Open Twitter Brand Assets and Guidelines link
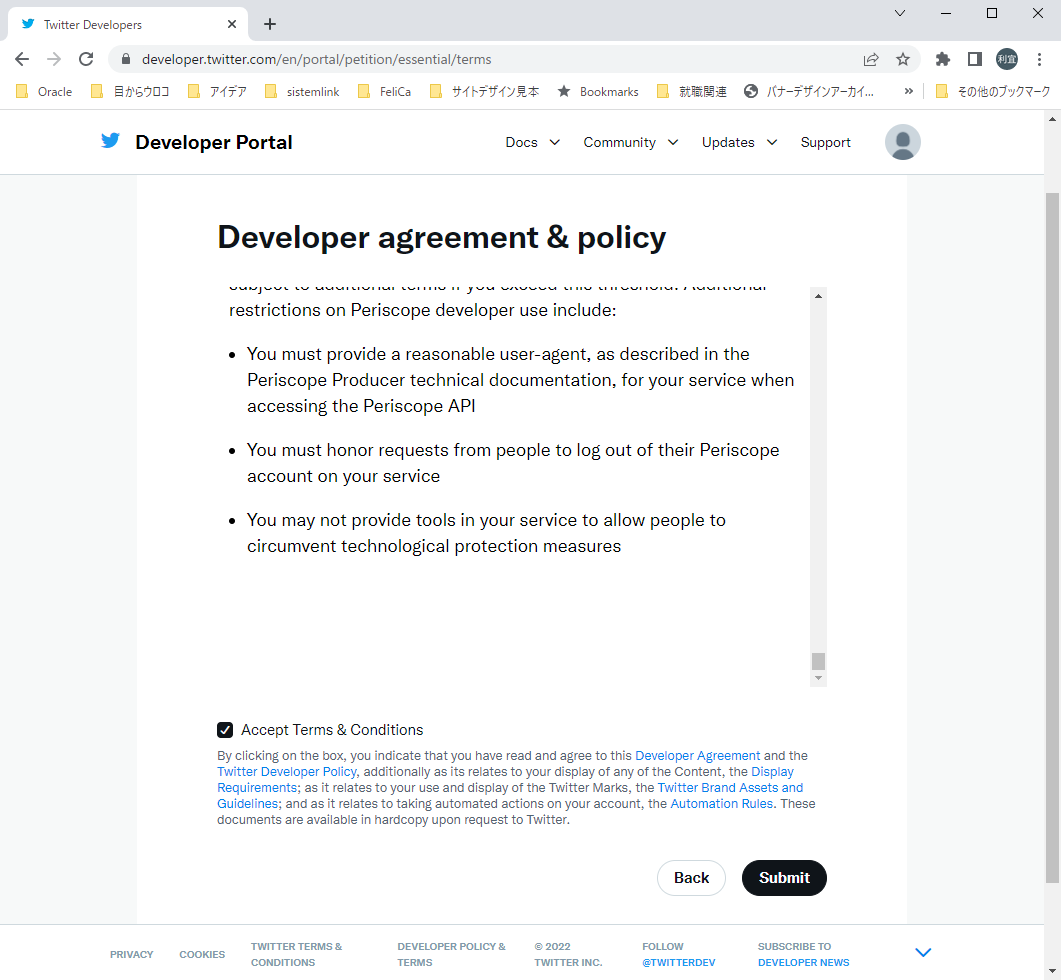Viewport: 1061px width, 980px height. click(x=730, y=788)
